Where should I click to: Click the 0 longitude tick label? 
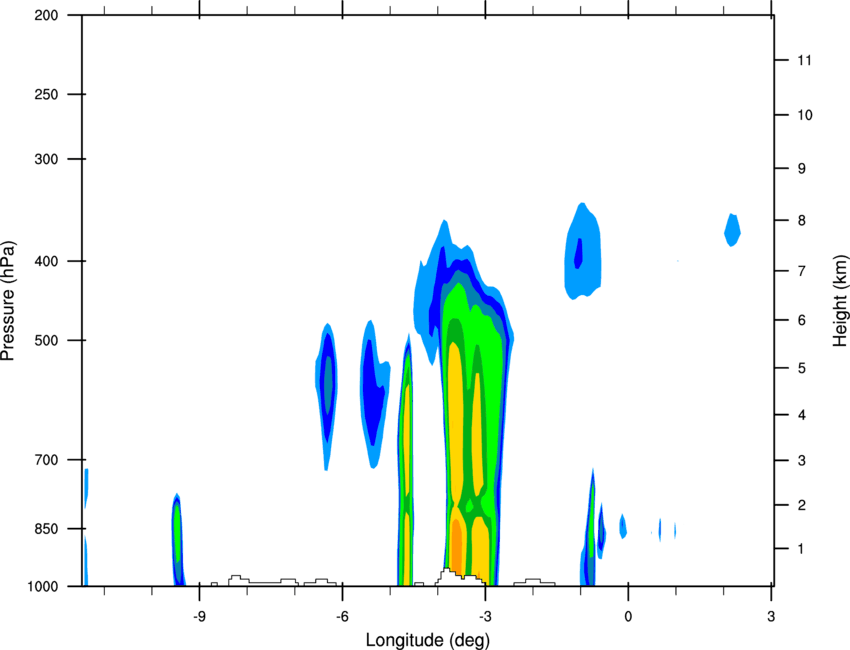[x=628, y=617]
